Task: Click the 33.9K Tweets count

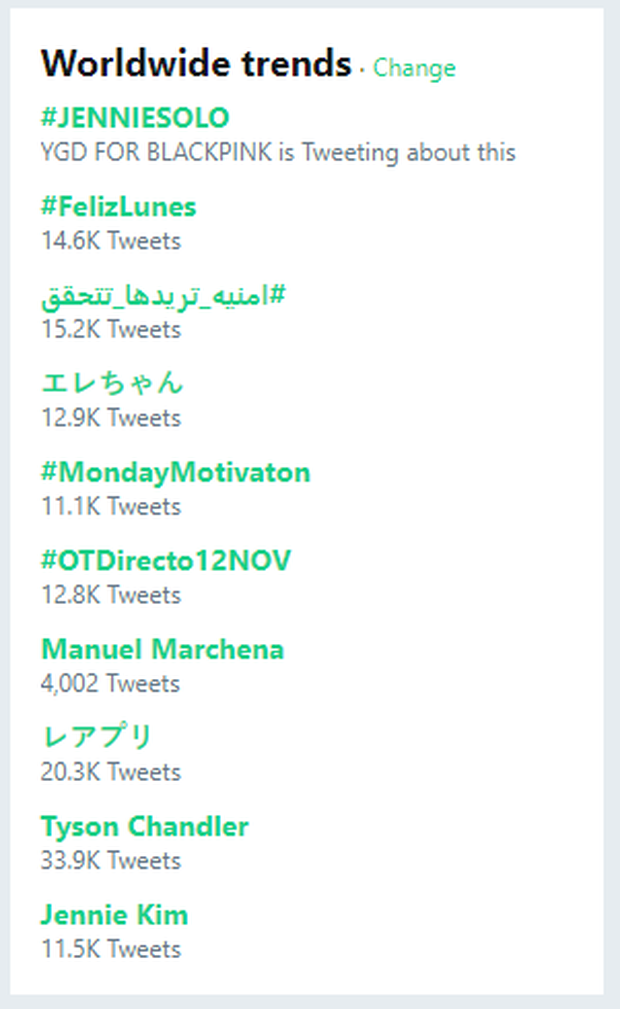Action: click(x=111, y=860)
